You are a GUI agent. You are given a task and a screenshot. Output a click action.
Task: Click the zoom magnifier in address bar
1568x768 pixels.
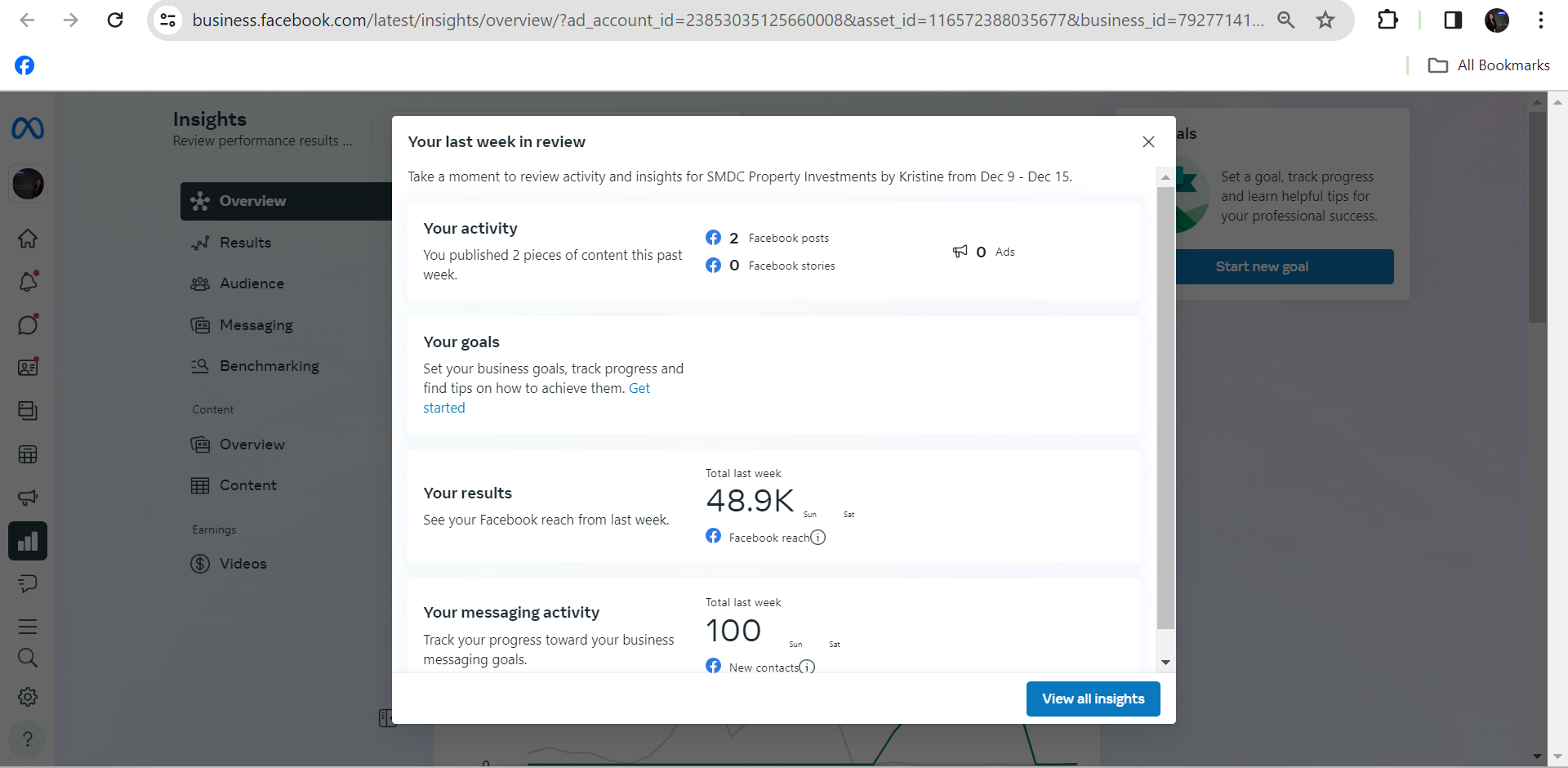1286,20
